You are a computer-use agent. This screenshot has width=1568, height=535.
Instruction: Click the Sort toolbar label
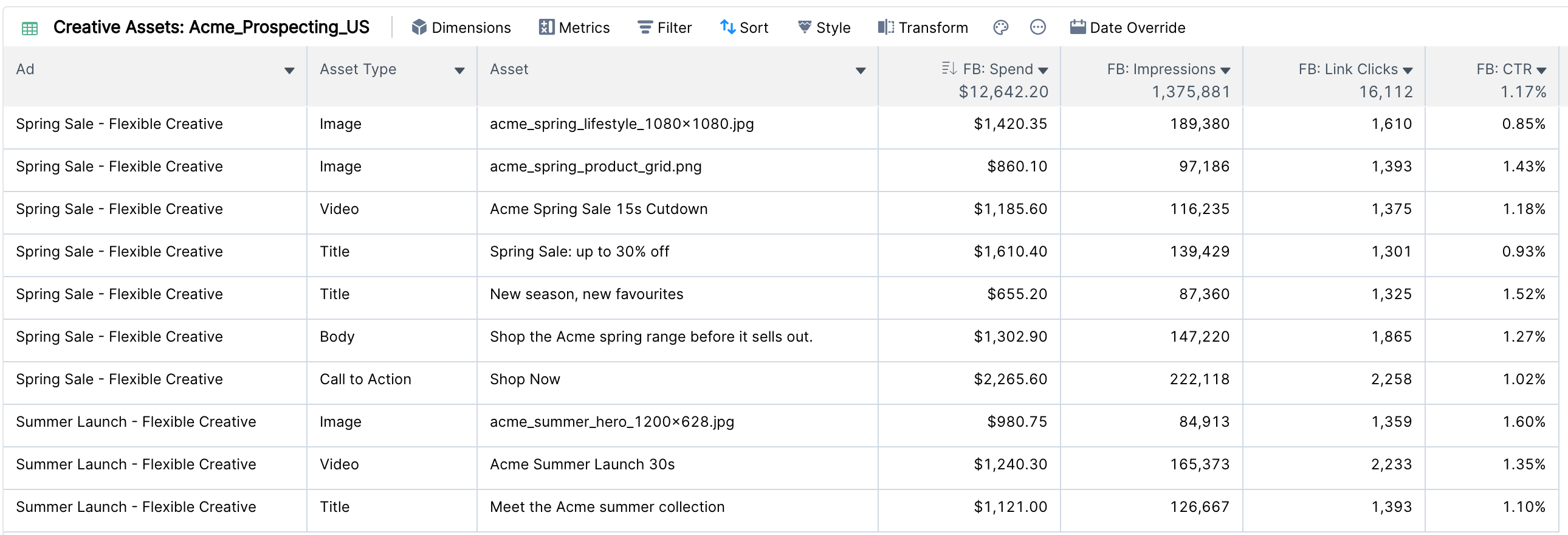click(754, 28)
